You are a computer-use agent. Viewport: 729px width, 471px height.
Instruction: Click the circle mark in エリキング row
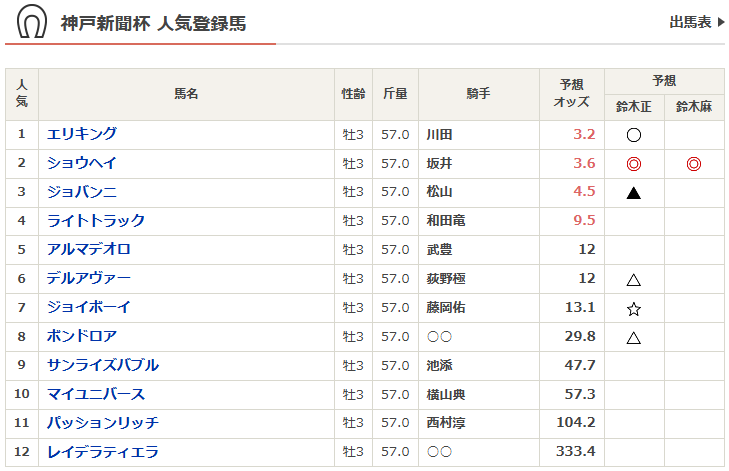(633, 135)
